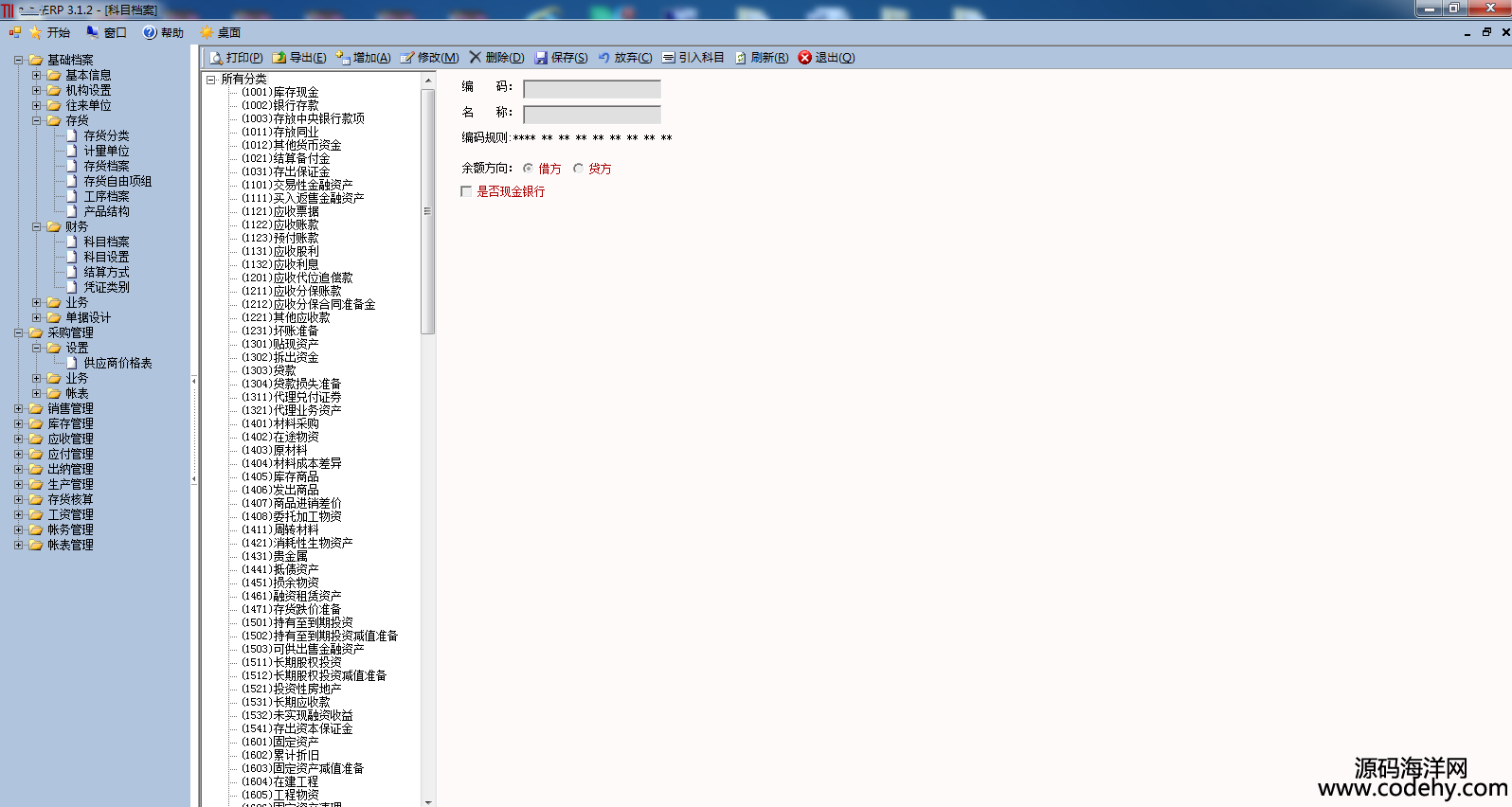Click the 引入科目 button
The image size is (1512, 807).
[693, 58]
